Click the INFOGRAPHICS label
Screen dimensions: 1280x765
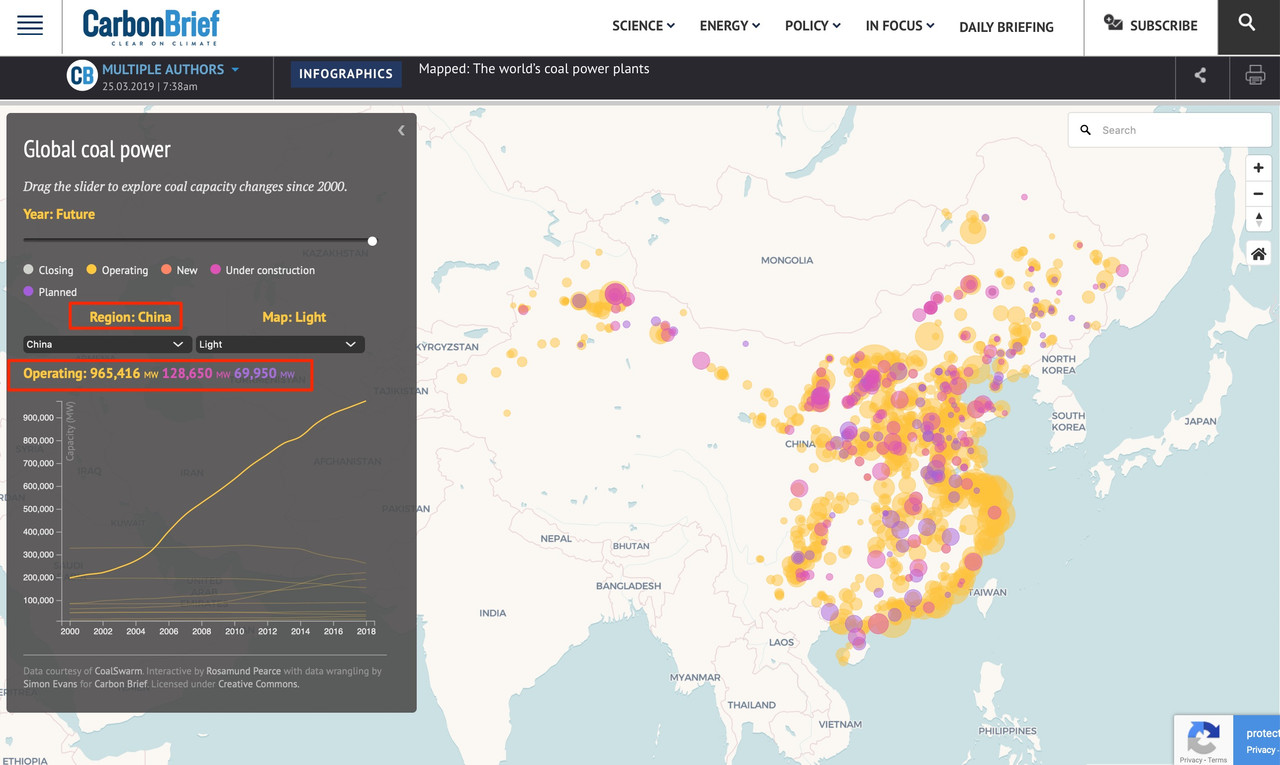pyautogui.click(x=346, y=74)
